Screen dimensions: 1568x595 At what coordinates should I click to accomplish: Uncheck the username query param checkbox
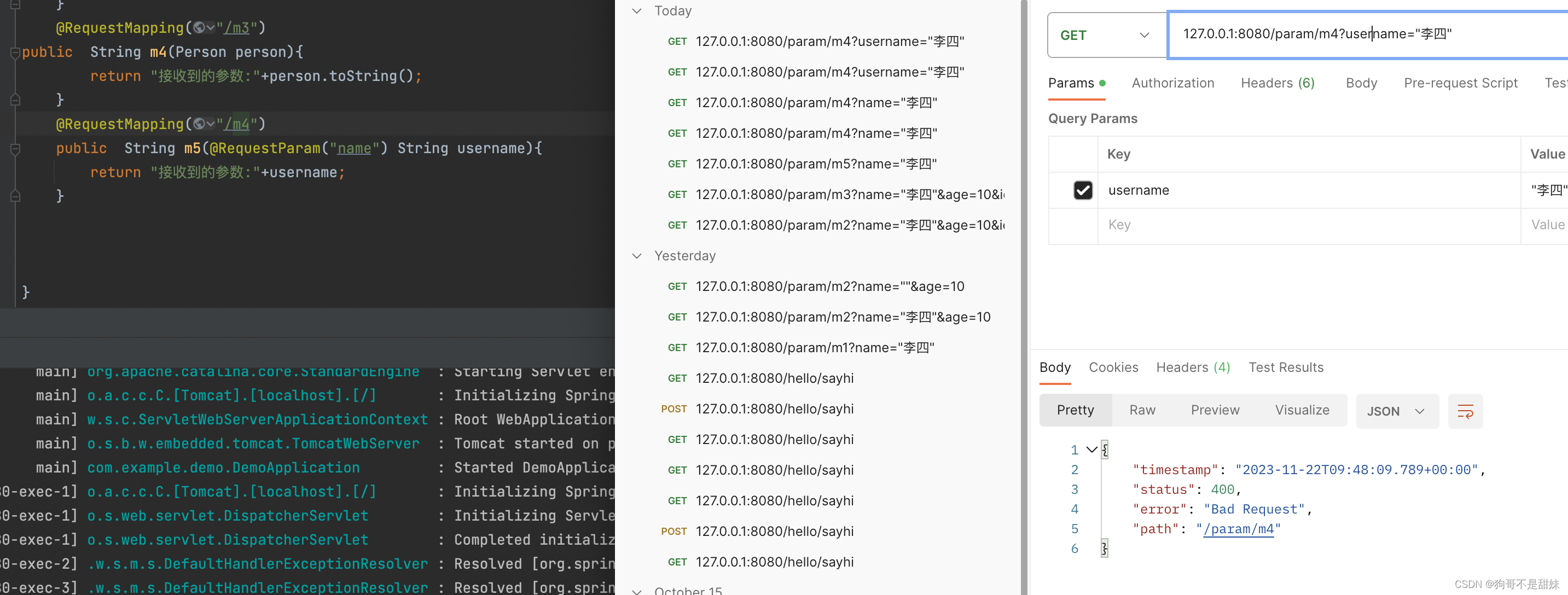tap(1082, 190)
